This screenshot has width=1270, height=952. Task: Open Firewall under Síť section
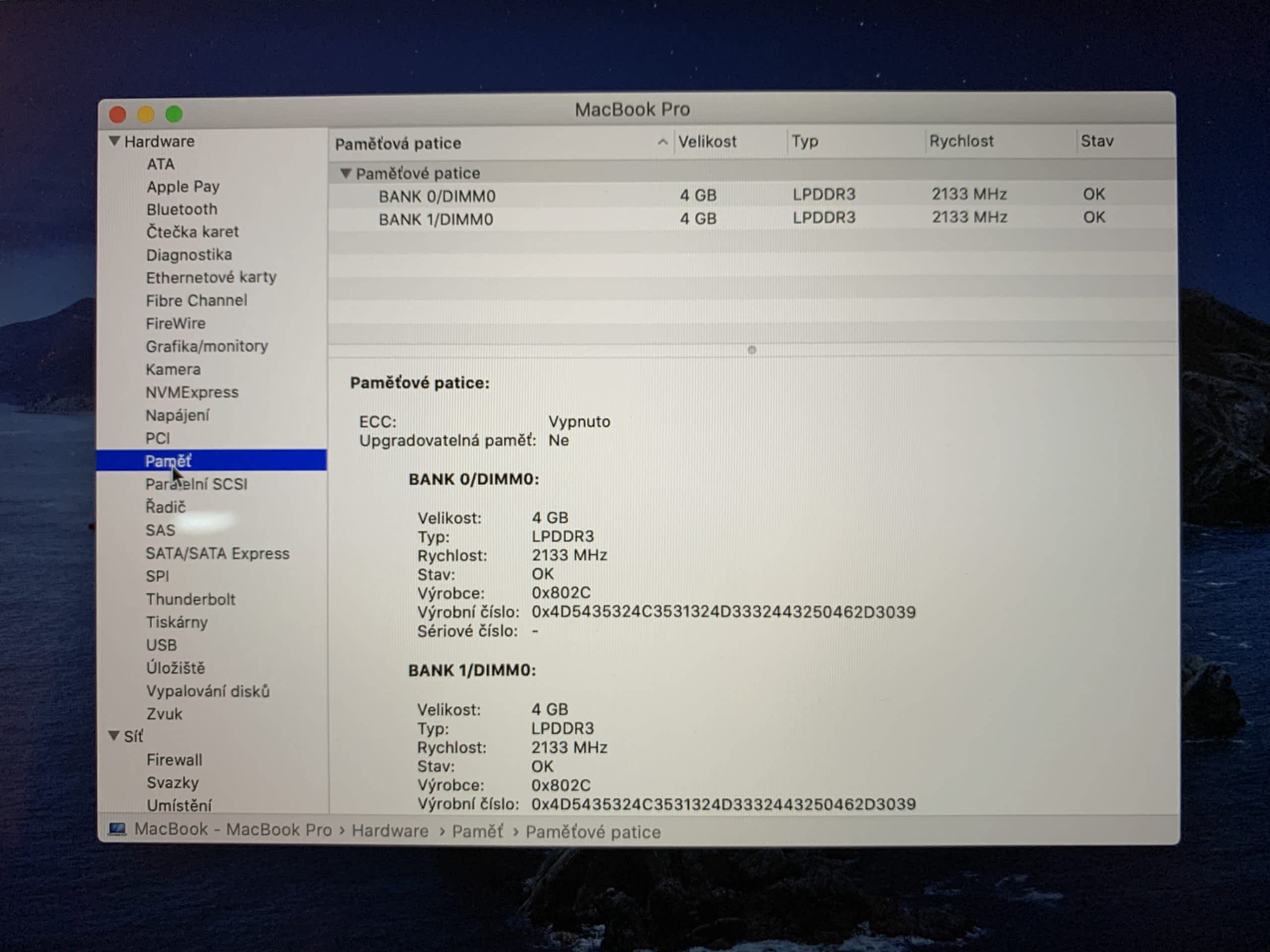pyautogui.click(x=174, y=760)
